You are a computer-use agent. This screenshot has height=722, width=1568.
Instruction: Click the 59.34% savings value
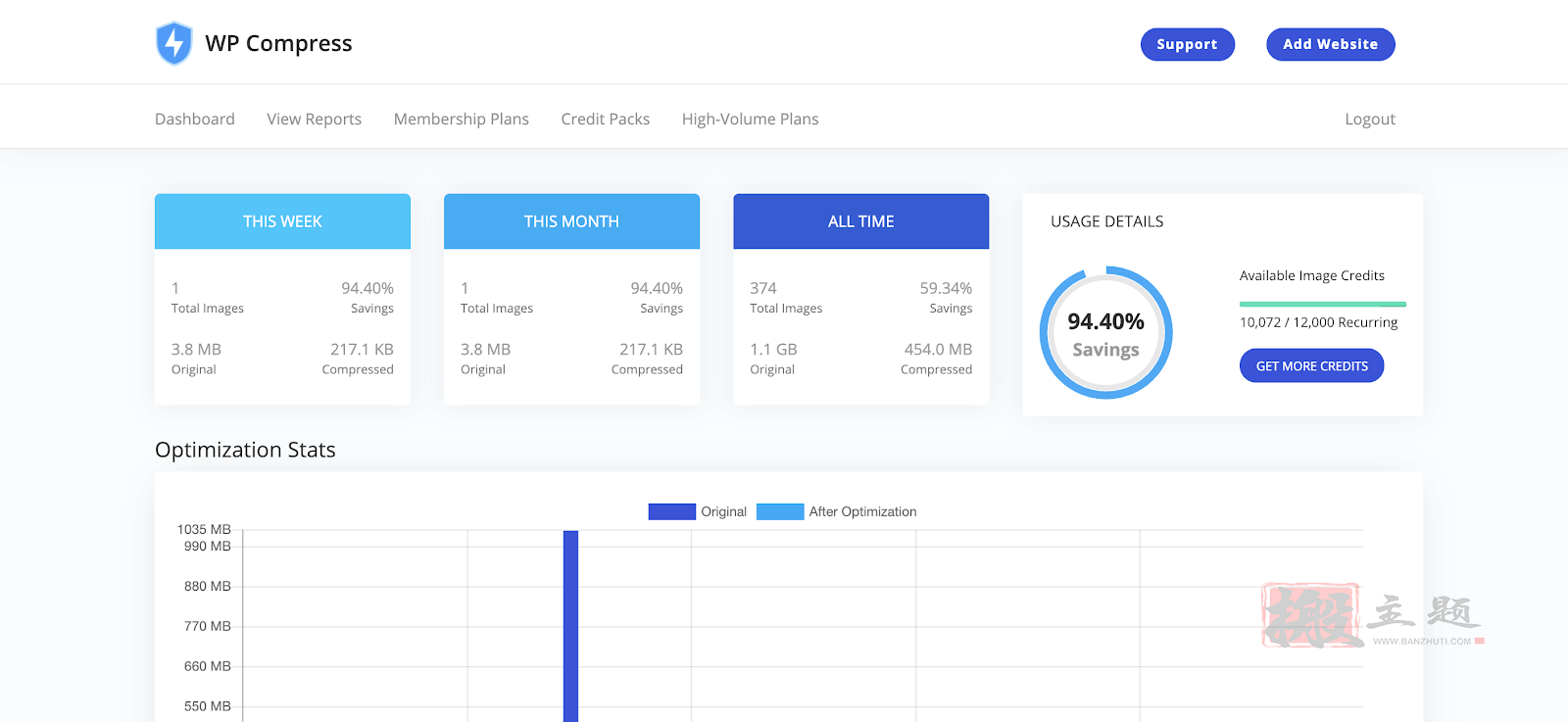(x=946, y=288)
